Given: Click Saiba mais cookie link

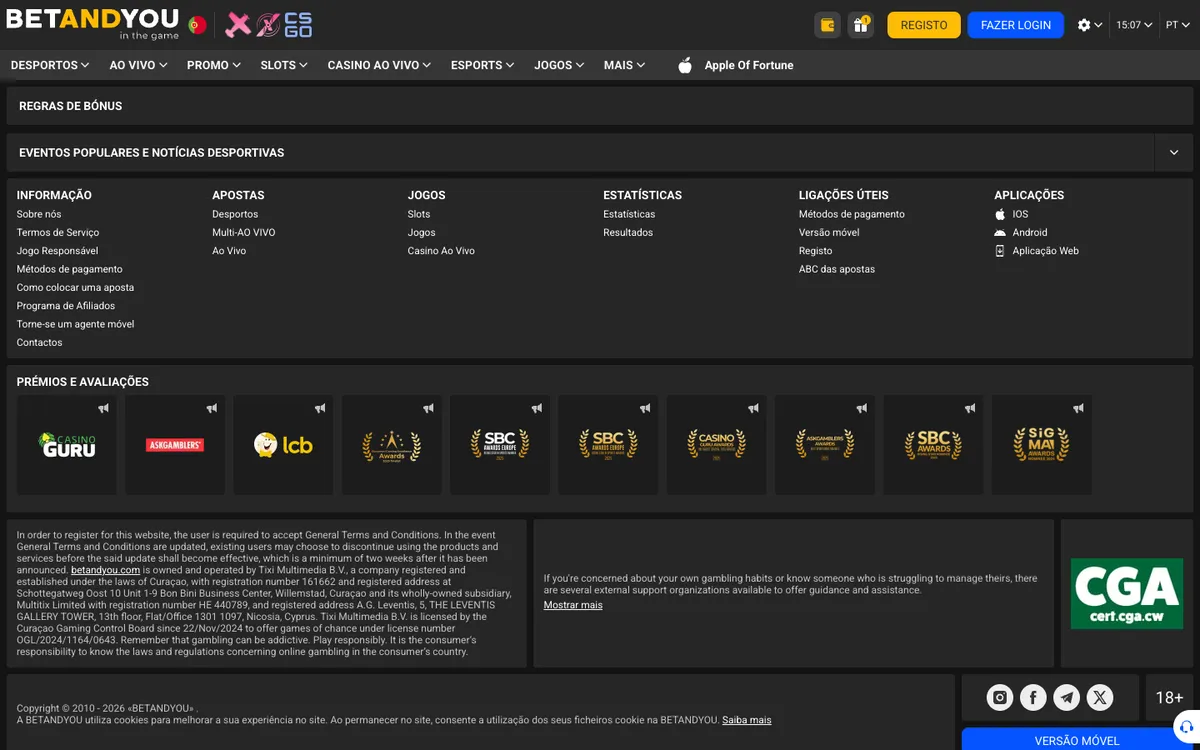Looking at the screenshot, I should 747,720.
